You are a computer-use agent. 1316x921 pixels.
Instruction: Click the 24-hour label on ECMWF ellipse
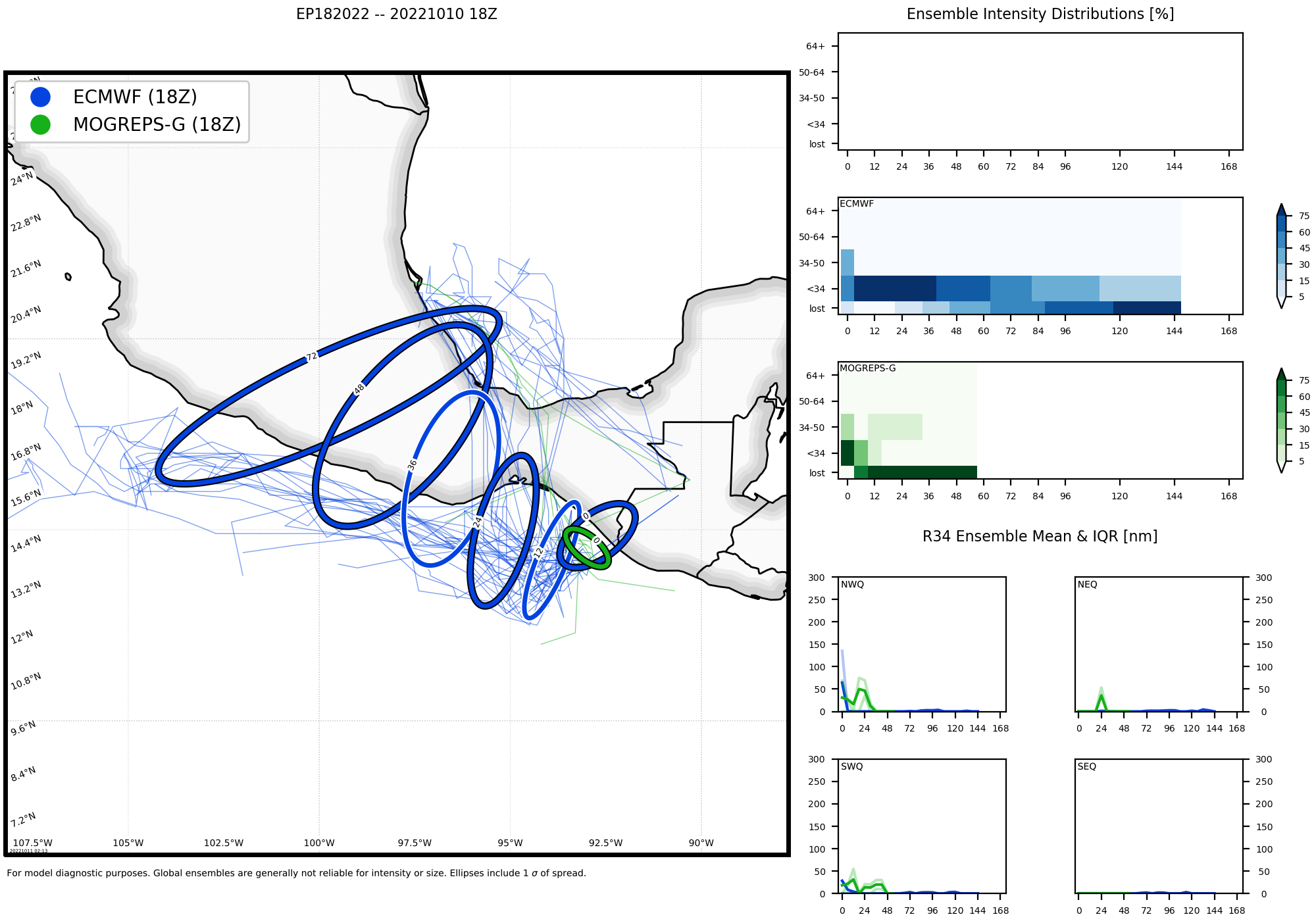[478, 522]
